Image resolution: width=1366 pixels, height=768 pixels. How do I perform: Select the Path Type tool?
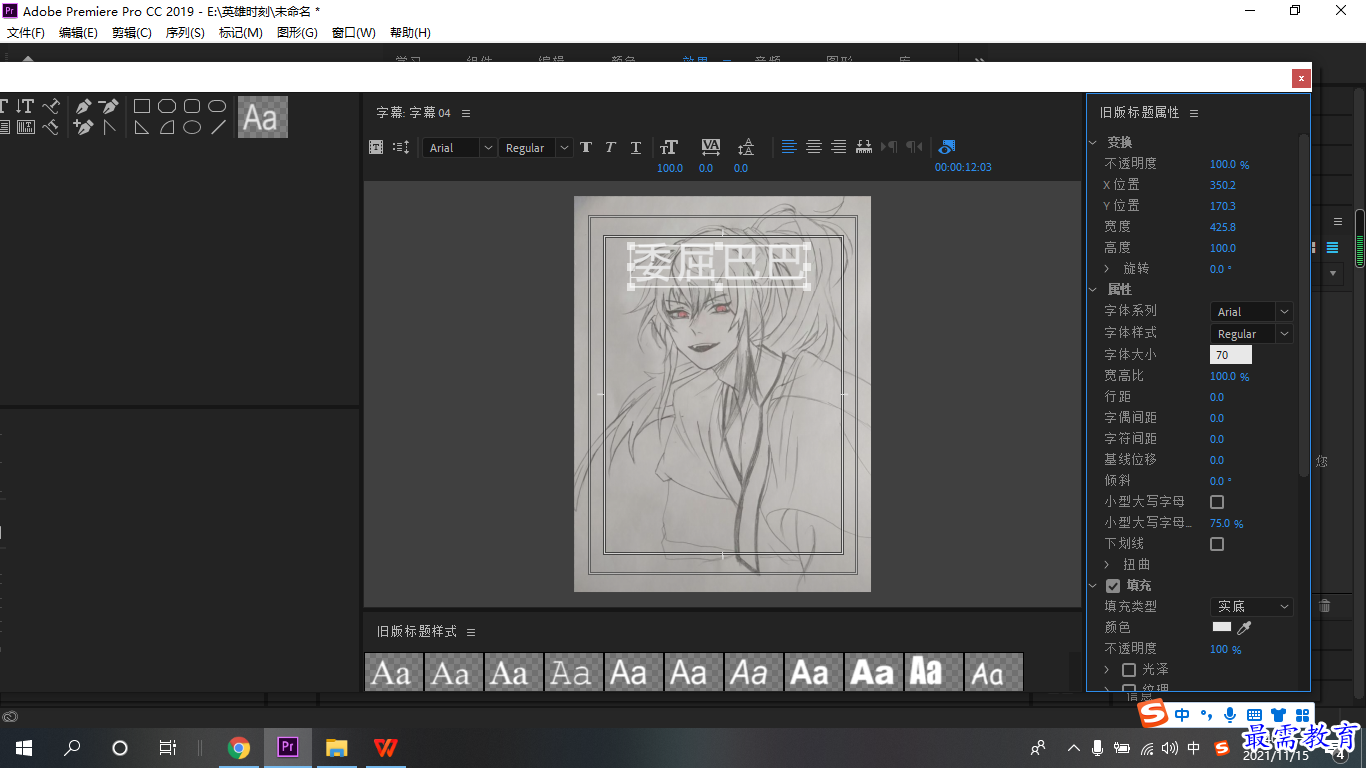pos(51,106)
